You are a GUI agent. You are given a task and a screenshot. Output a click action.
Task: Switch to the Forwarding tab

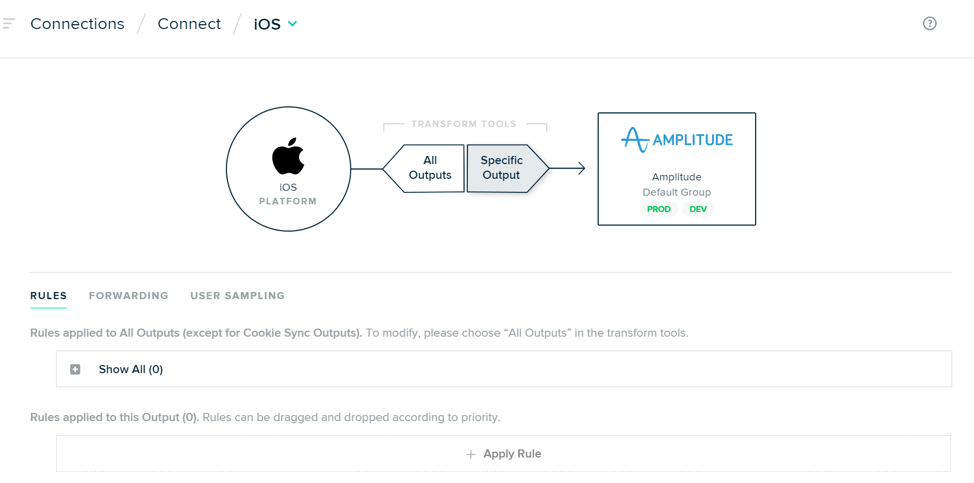point(129,296)
